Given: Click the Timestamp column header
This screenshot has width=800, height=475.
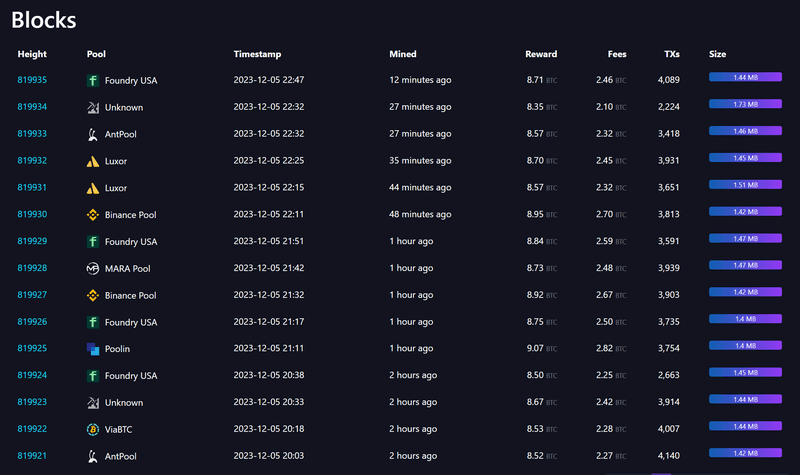Looking at the screenshot, I should point(258,54).
